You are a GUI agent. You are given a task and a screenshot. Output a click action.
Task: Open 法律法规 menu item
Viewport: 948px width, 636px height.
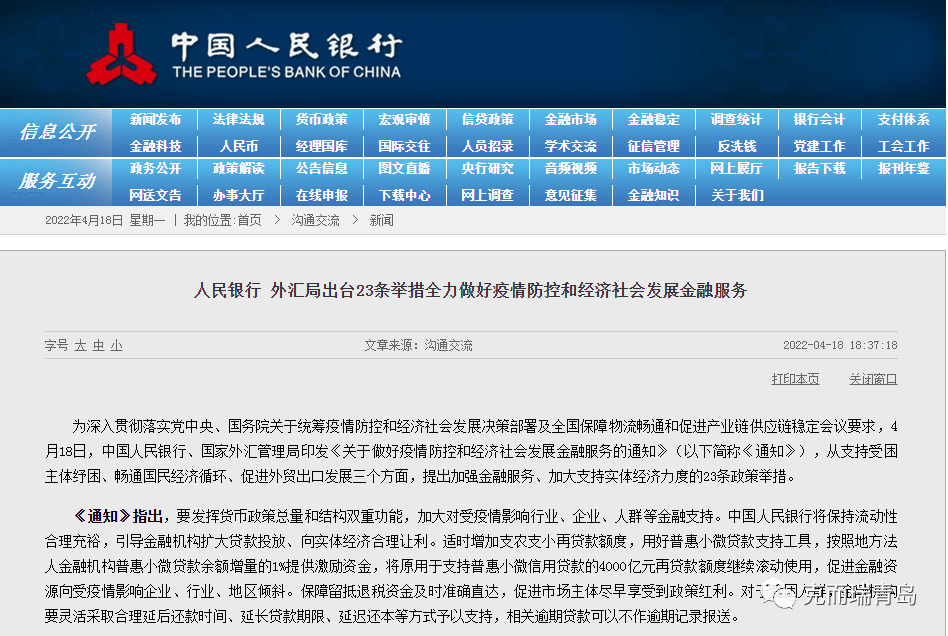[x=238, y=120]
